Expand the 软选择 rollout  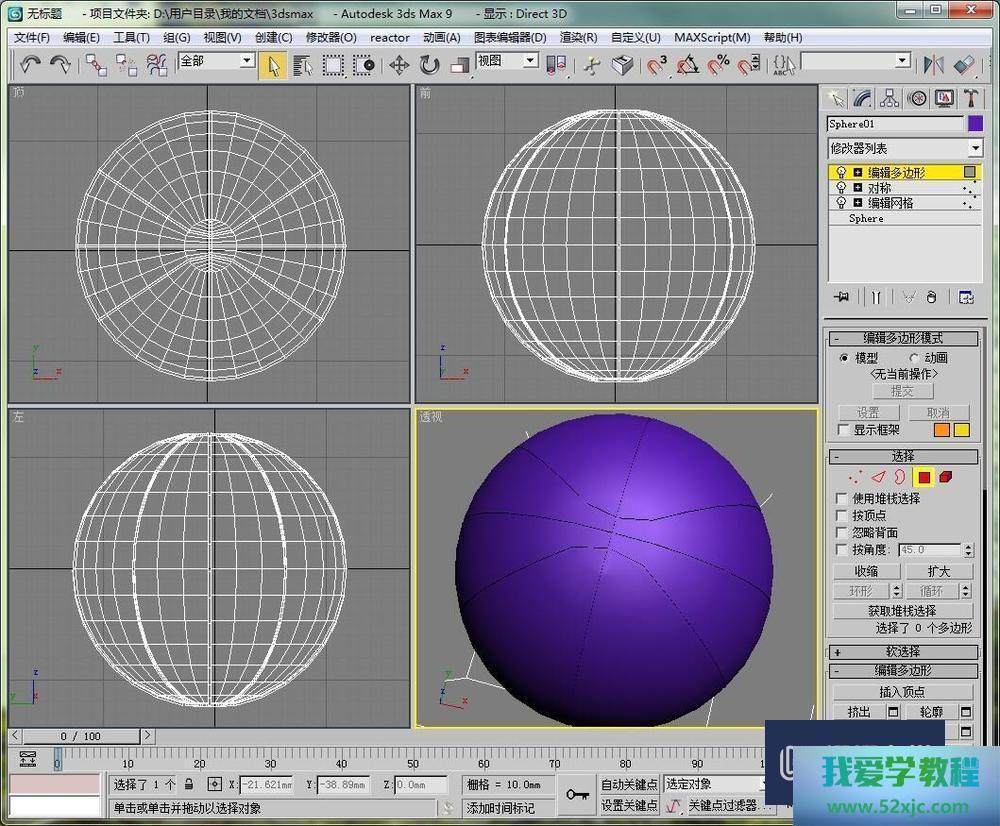click(x=903, y=651)
